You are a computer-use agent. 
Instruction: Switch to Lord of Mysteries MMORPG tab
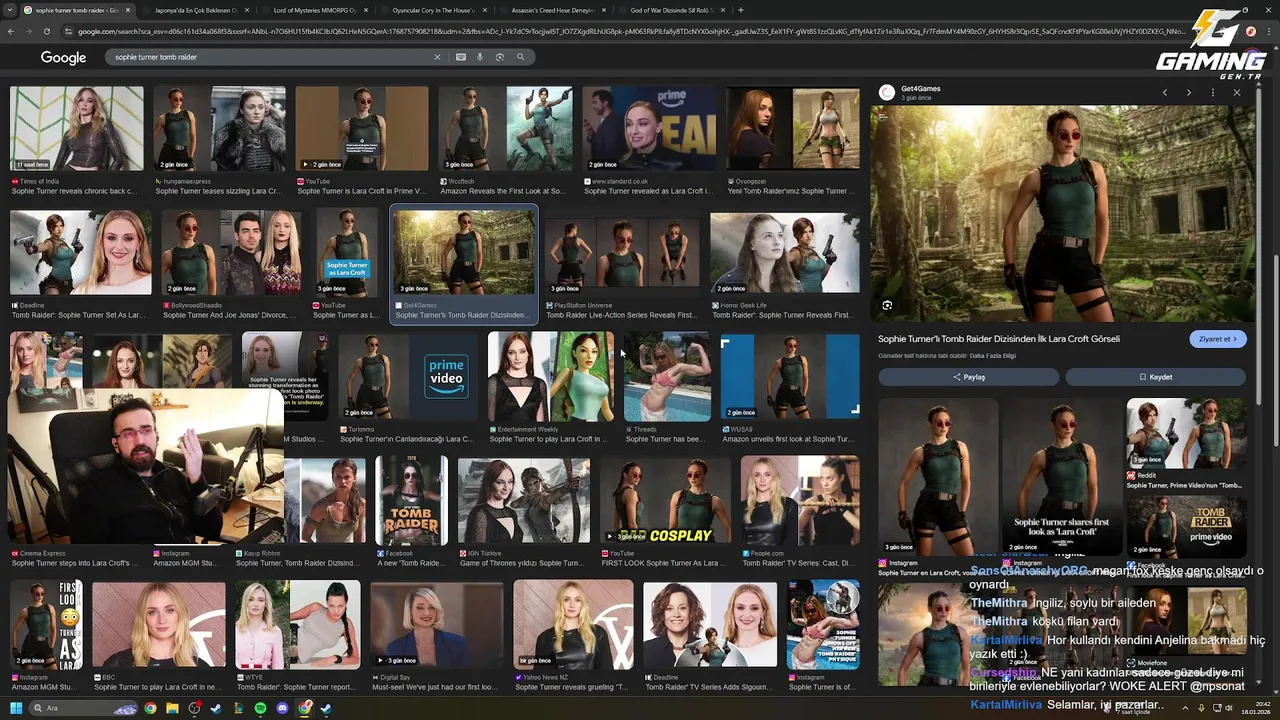pyautogui.click(x=314, y=10)
